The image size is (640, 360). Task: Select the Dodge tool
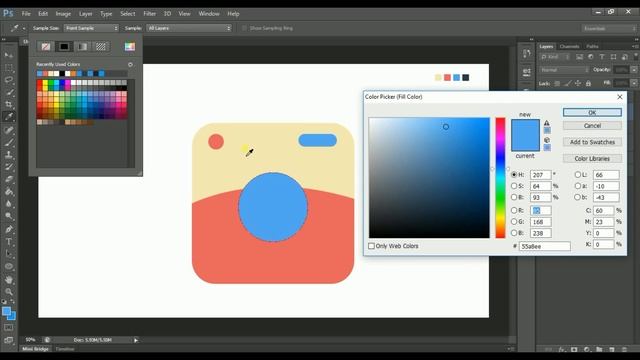[9, 216]
